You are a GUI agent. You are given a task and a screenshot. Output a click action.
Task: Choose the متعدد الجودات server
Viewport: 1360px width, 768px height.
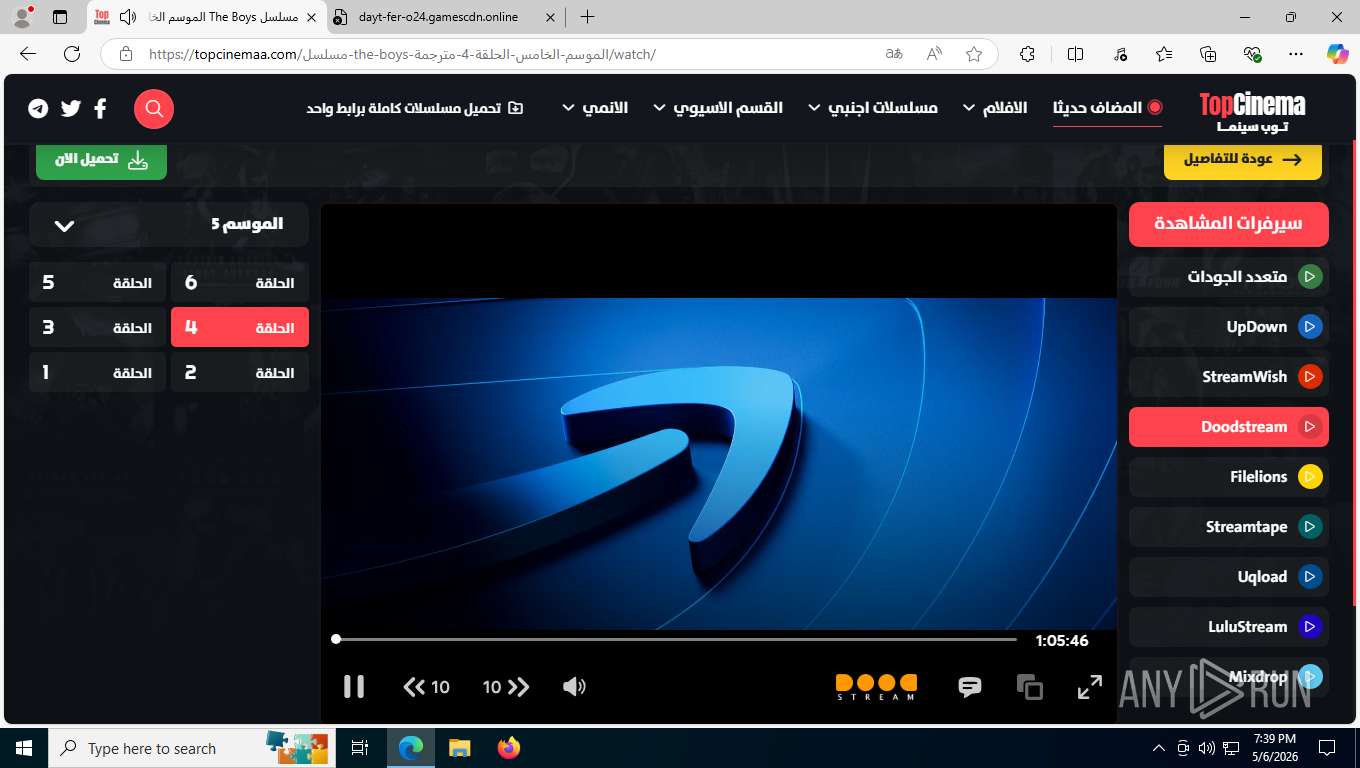coord(1229,276)
